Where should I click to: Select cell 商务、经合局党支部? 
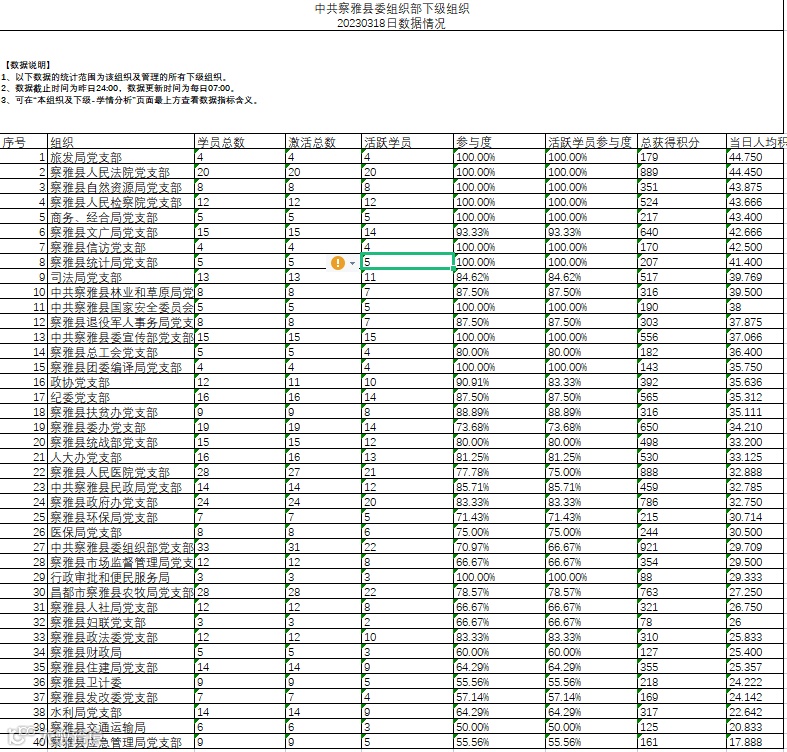coord(121,217)
